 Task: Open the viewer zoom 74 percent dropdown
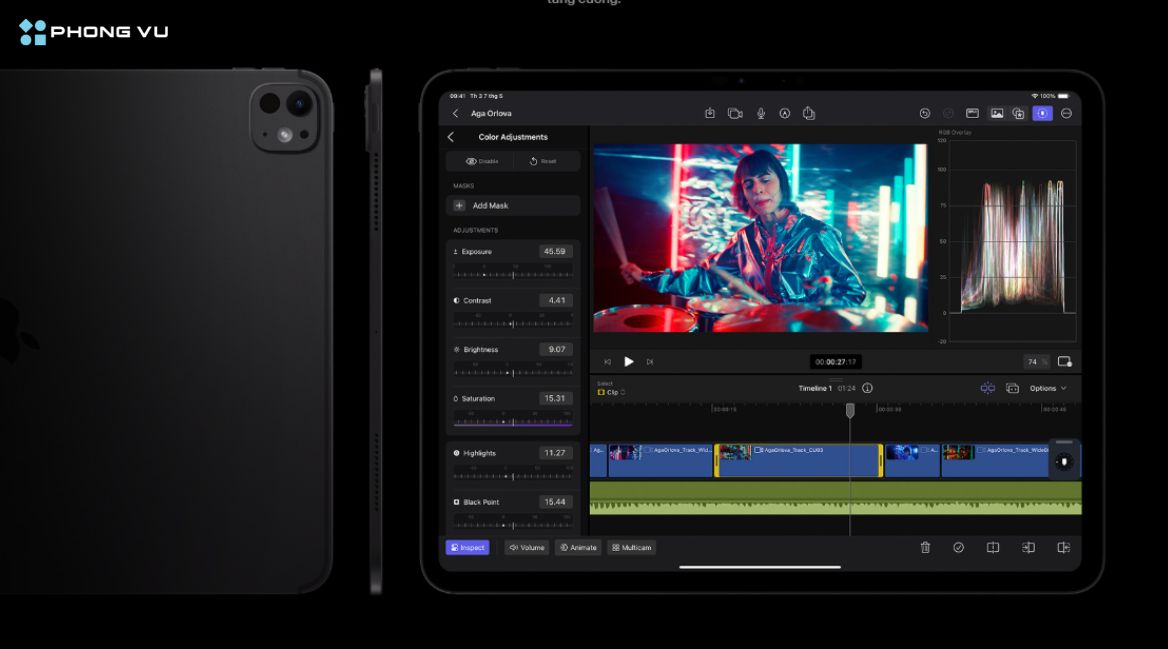[x=1036, y=361]
